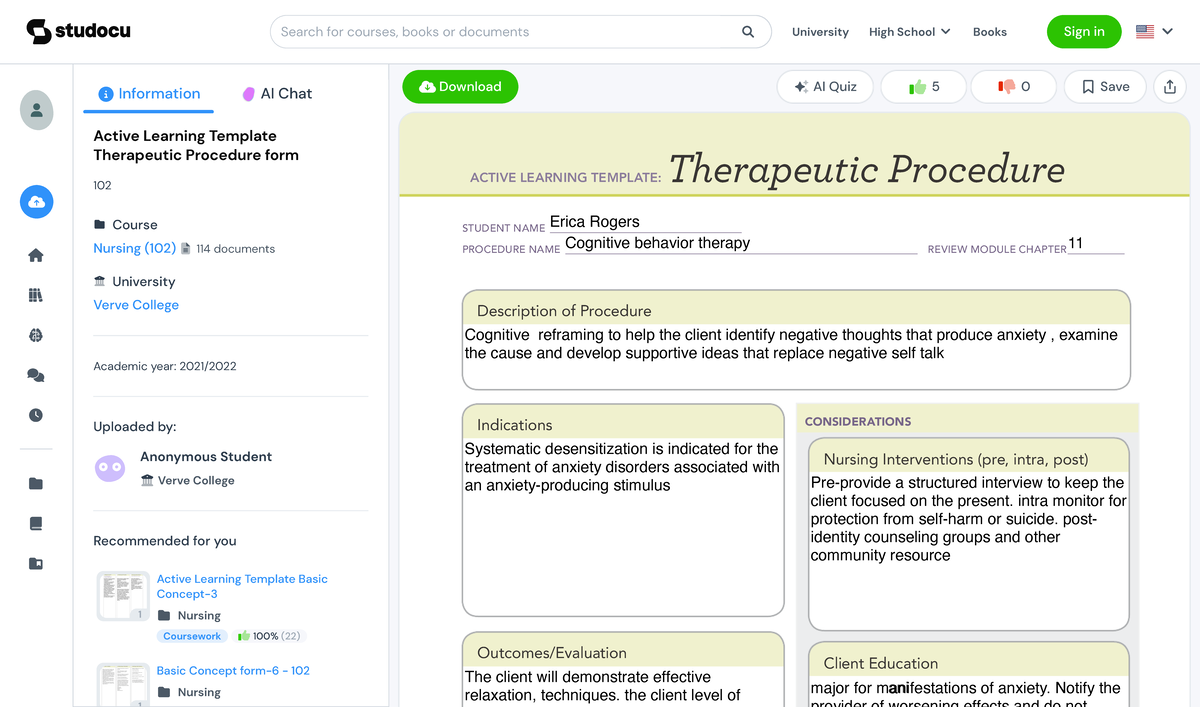Select the Home icon in the sidebar
Image resolution: width=1200 pixels, height=707 pixels.
[36, 255]
